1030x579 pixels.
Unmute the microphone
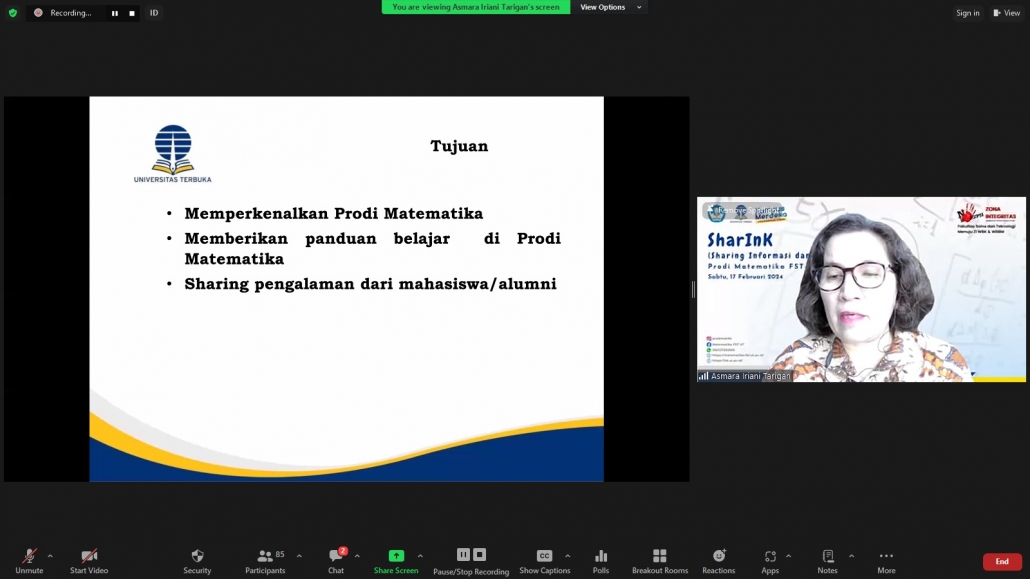point(30,562)
